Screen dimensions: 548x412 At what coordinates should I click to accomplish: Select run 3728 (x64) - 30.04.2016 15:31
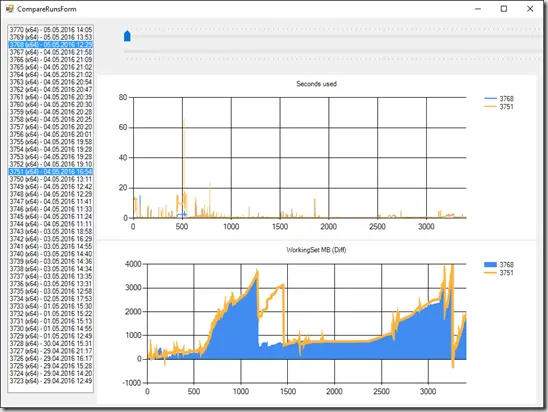pyautogui.click(x=51, y=344)
